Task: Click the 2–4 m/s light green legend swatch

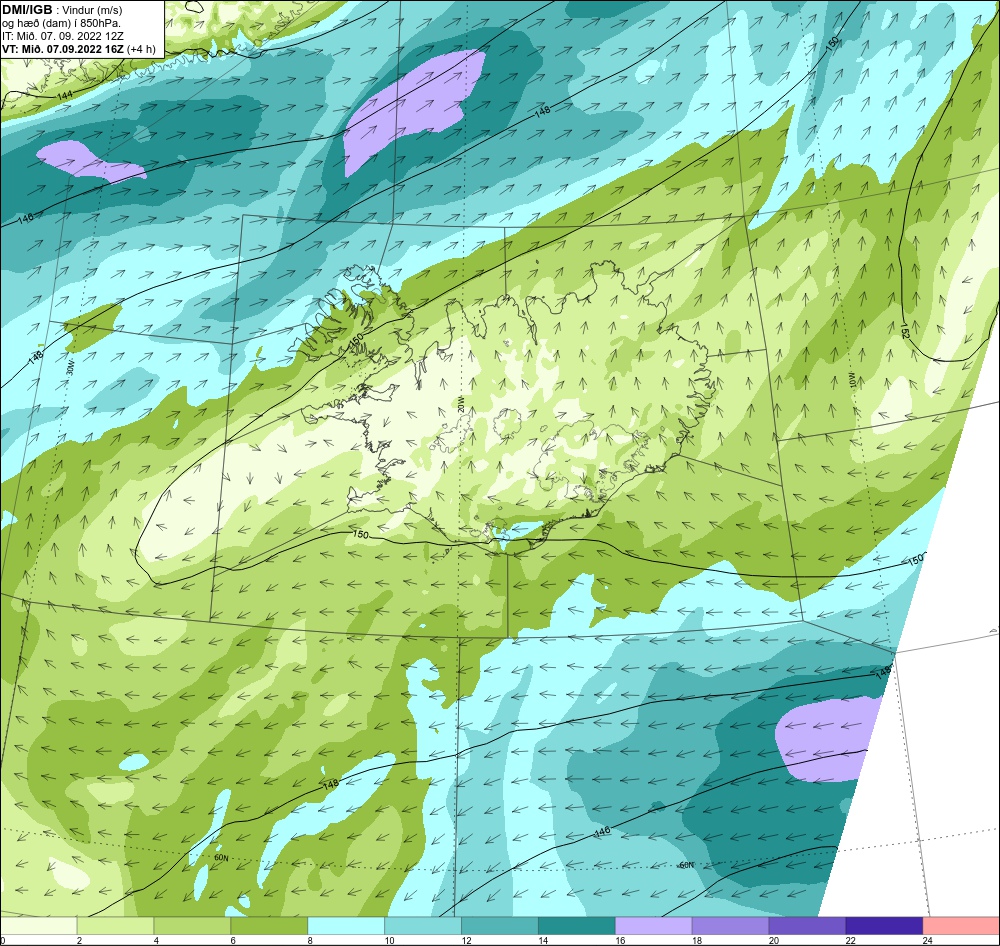Action: 115,926
